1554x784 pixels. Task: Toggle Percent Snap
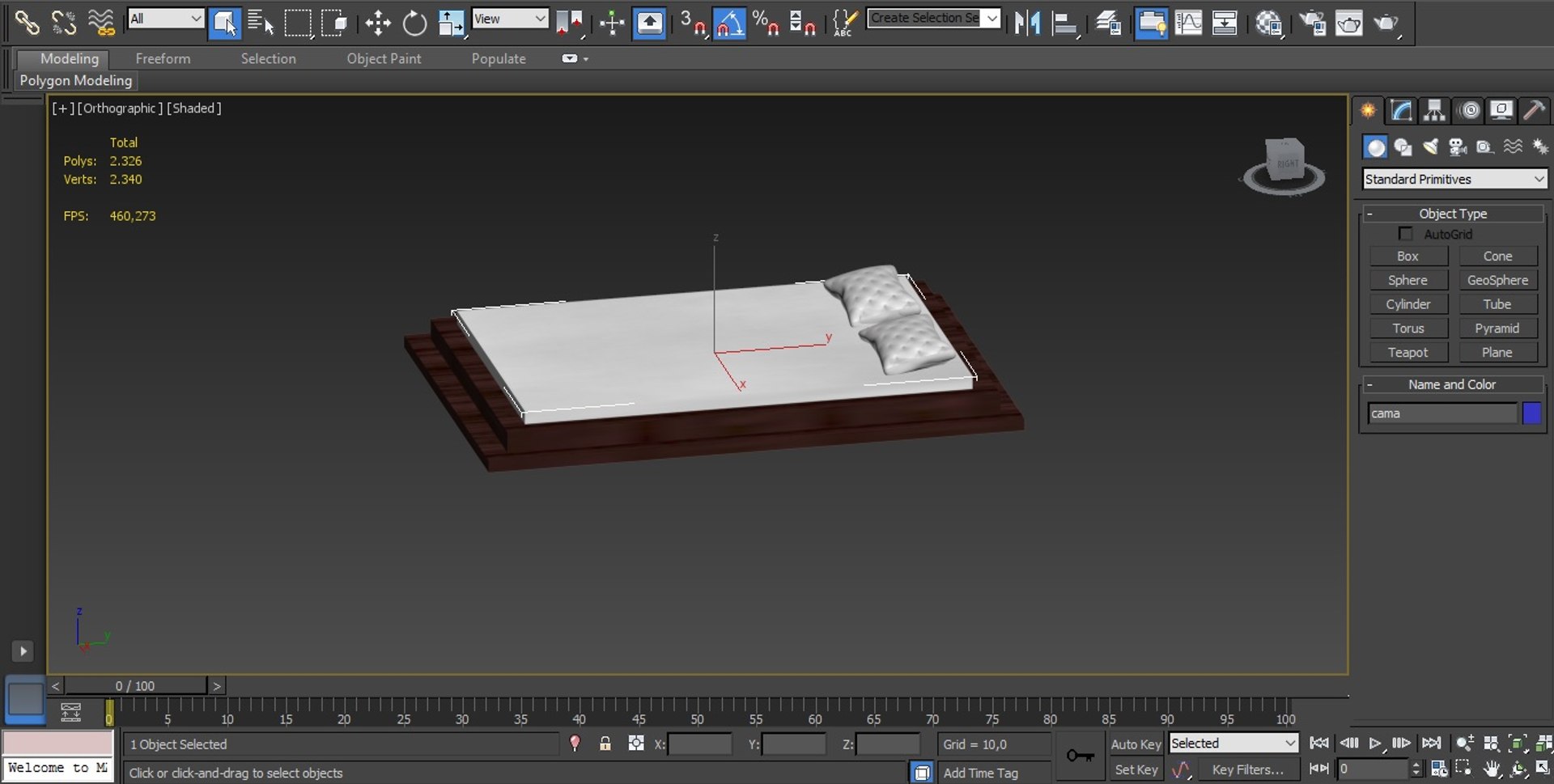[x=766, y=23]
